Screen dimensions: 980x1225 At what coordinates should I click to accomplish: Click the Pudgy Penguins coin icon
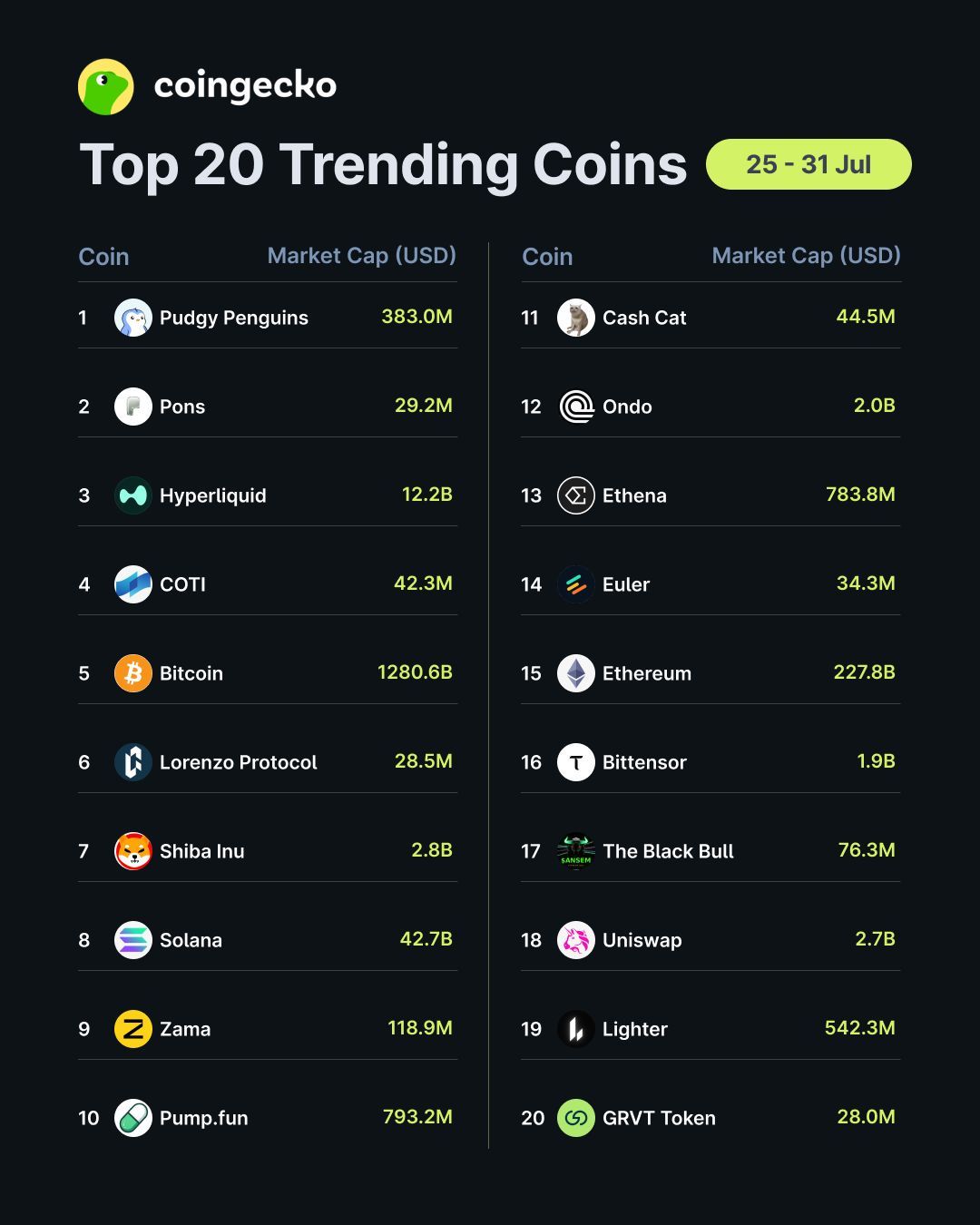pyautogui.click(x=133, y=318)
